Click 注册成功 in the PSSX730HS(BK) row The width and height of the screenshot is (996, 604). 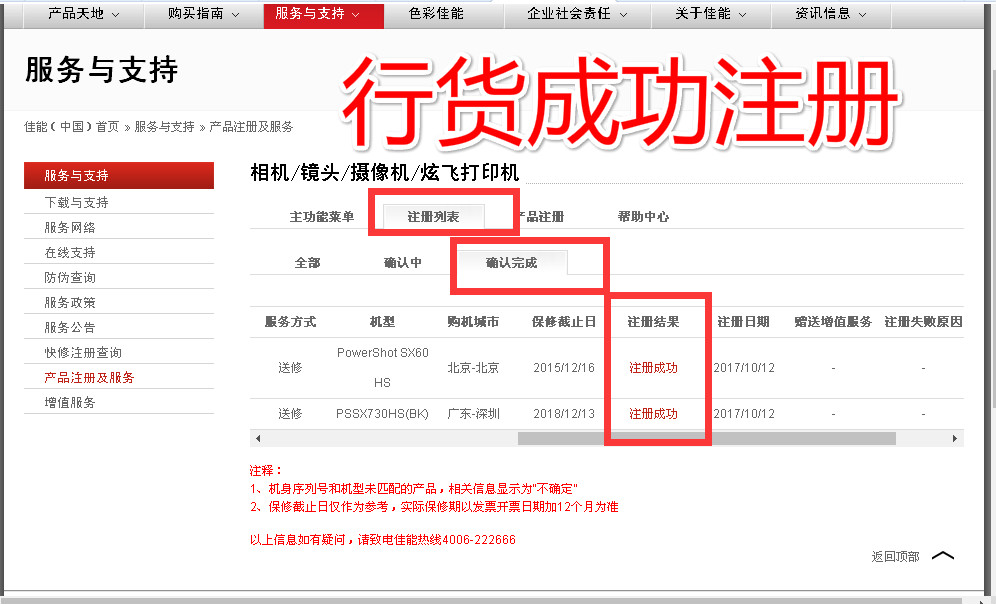click(x=654, y=414)
